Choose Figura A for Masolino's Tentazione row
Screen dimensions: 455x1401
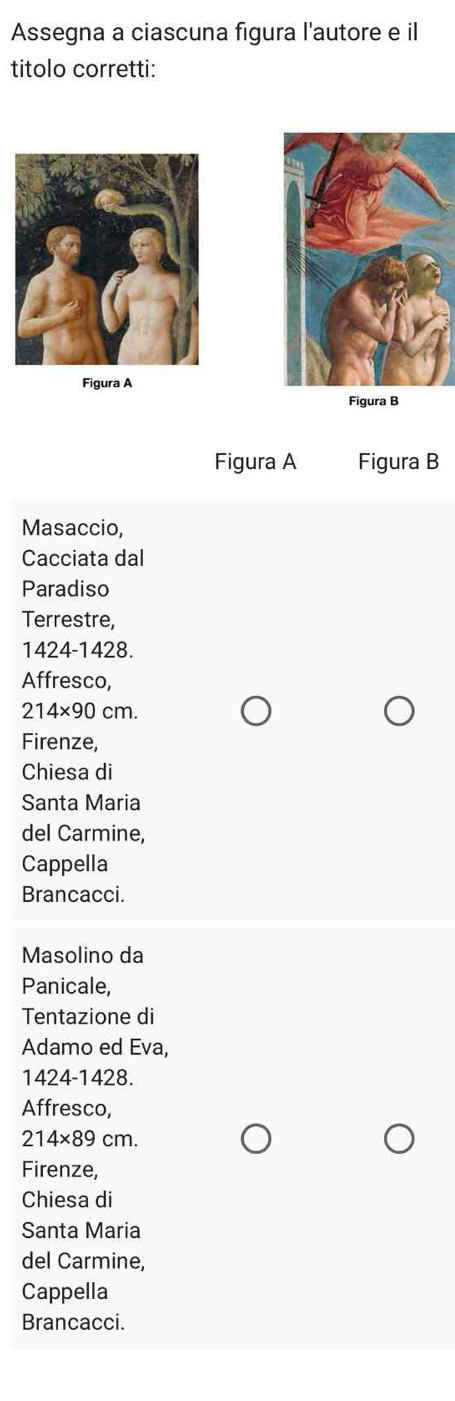255,1138
